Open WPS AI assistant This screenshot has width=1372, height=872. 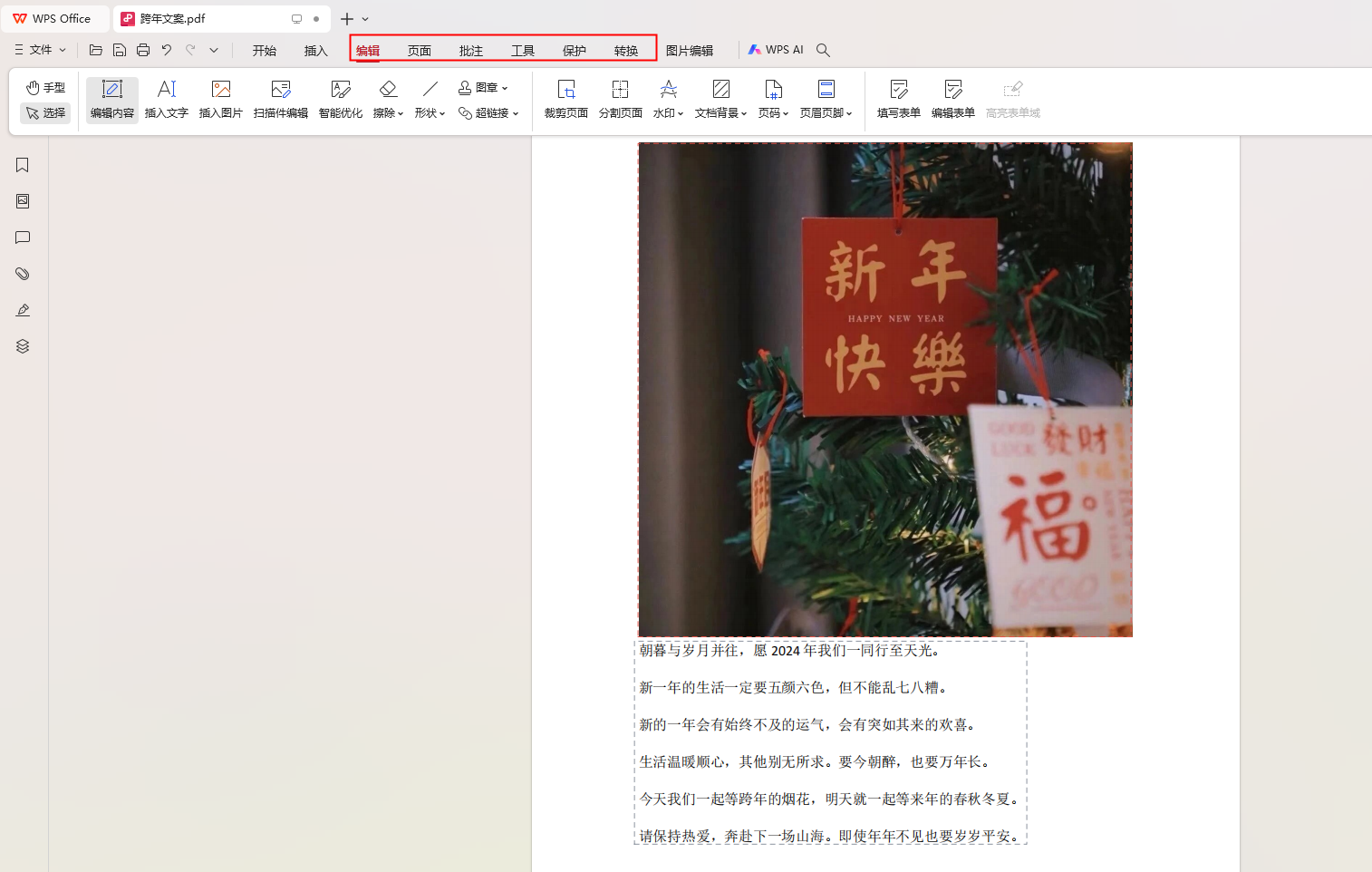(x=776, y=50)
